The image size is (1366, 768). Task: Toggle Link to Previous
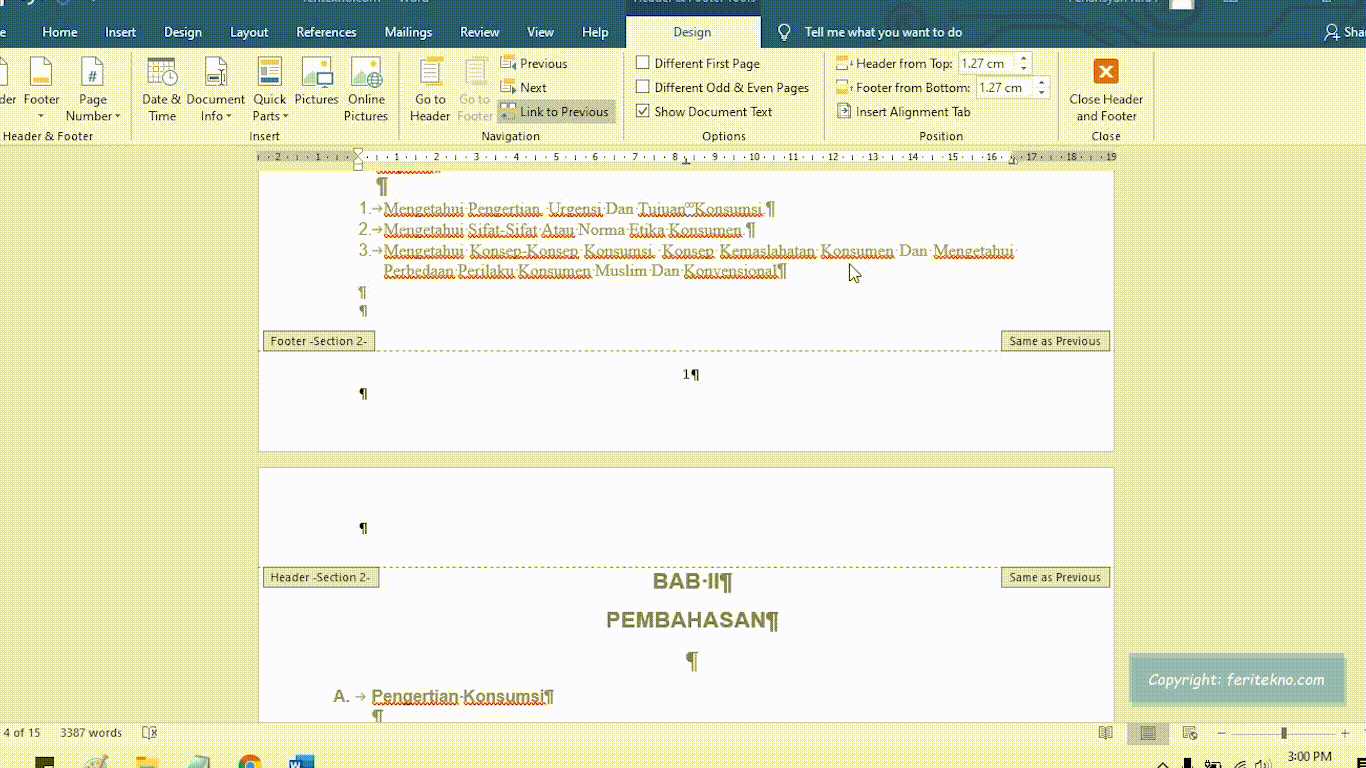(555, 111)
